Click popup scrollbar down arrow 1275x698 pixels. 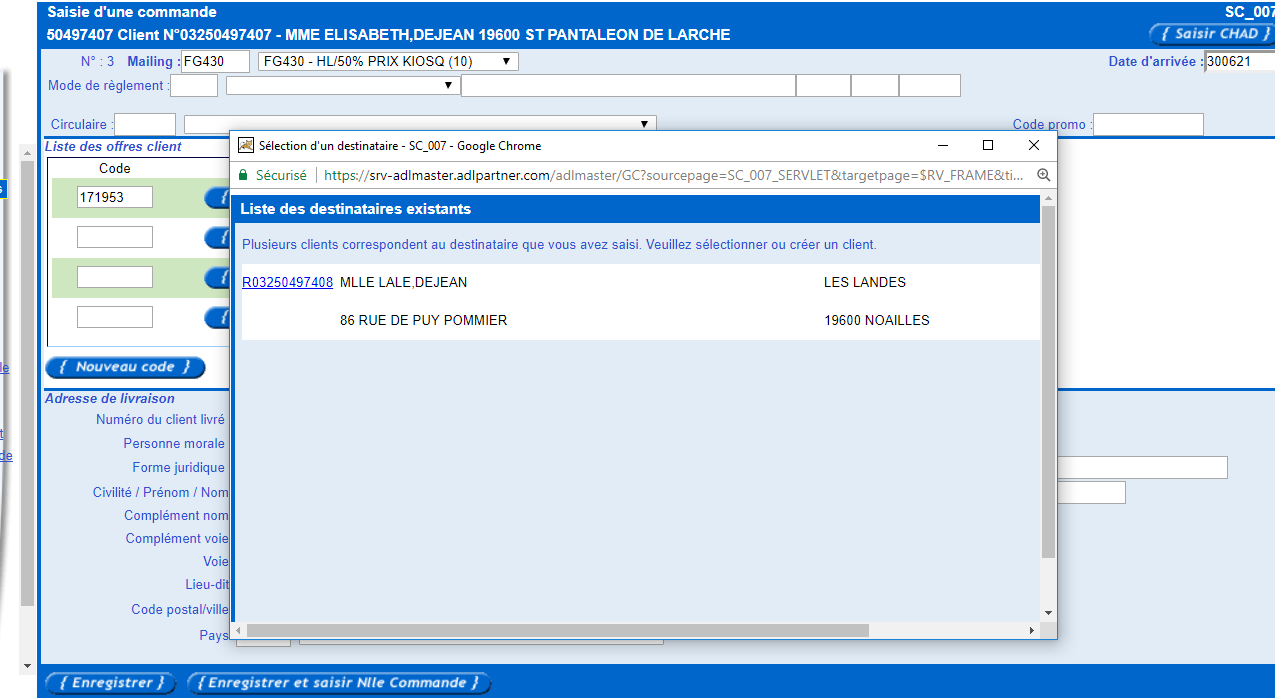pyautogui.click(x=1048, y=613)
